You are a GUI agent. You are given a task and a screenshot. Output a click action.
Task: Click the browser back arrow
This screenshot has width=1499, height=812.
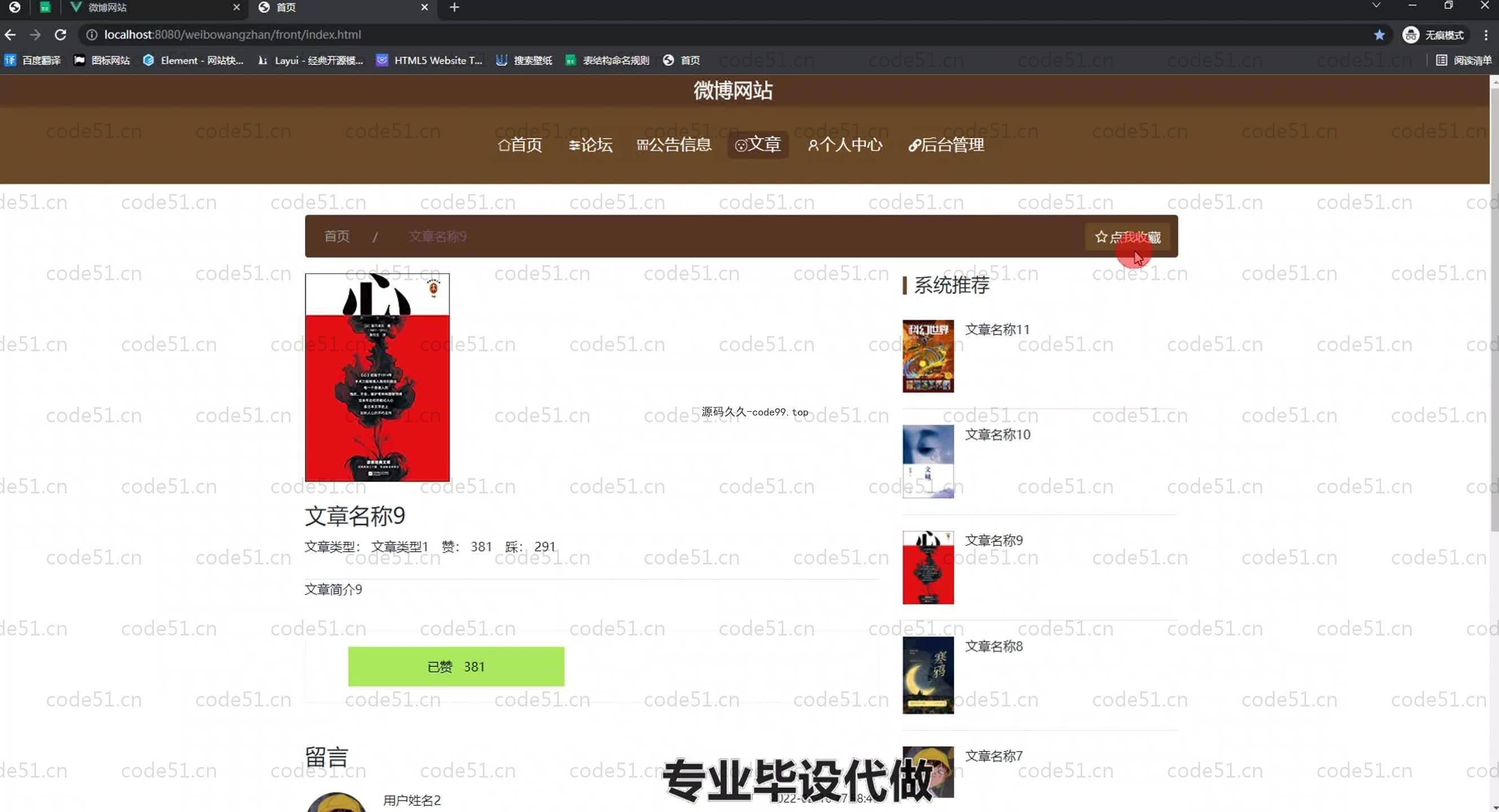tap(10, 35)
